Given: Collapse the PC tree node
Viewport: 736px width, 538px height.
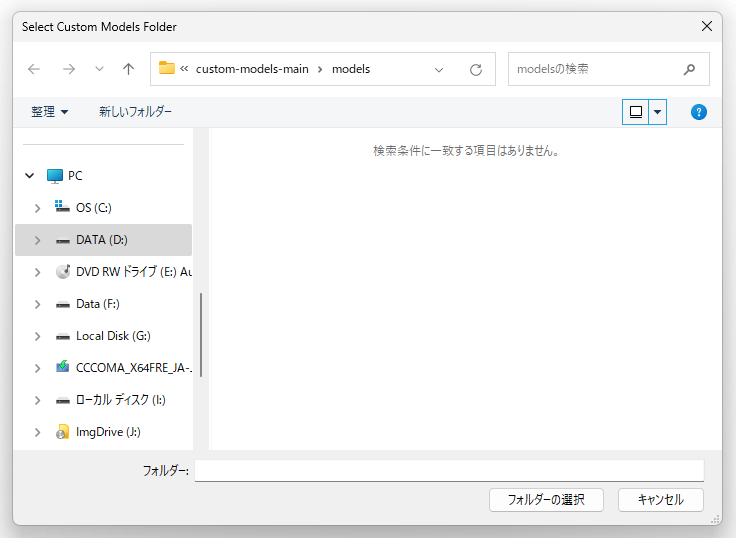Looking at the screenshot, I should (x=30, y=176).
